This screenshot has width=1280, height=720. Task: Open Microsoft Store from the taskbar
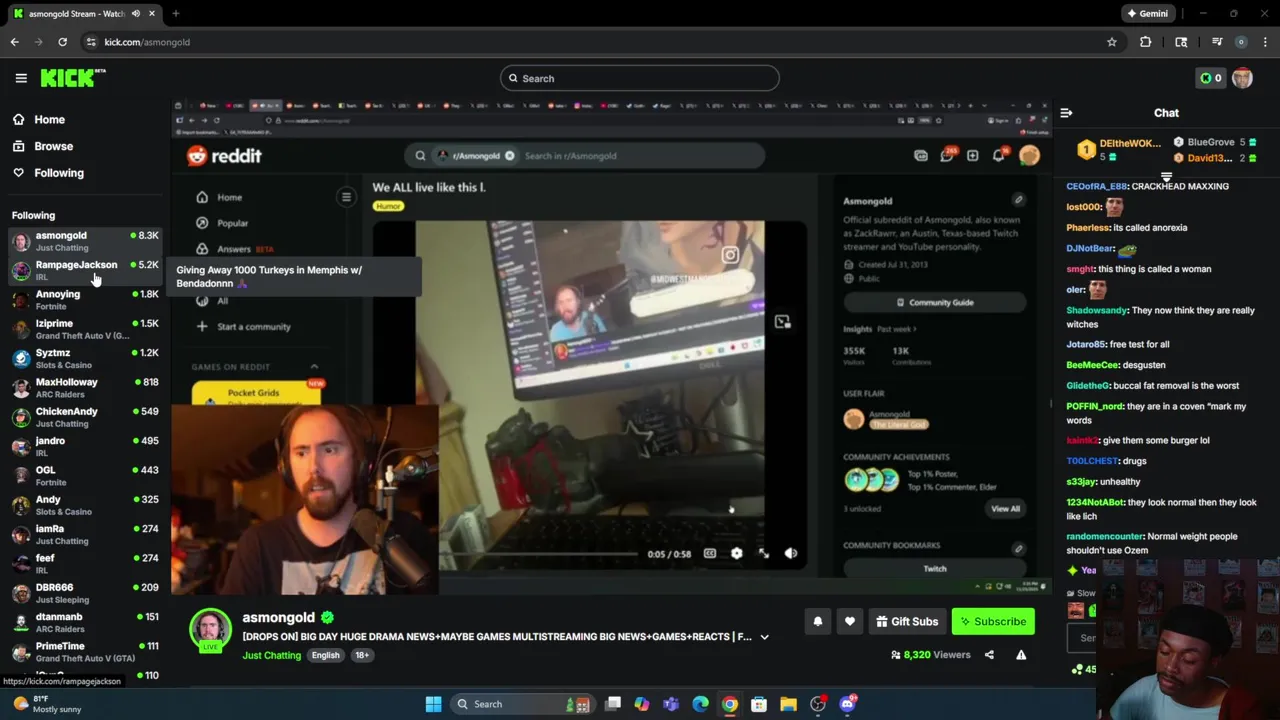(759, 704)
